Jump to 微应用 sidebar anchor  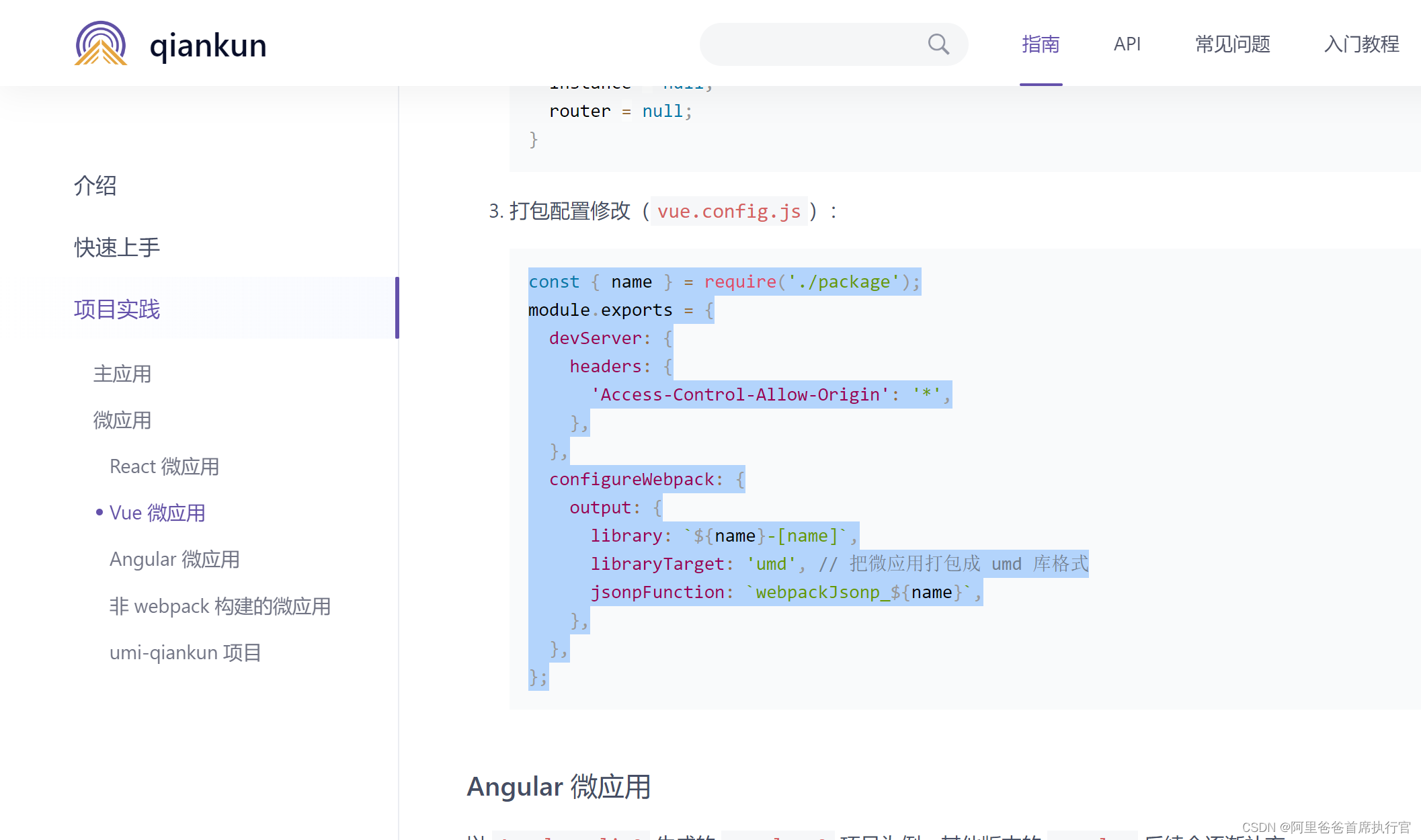point(122,420)
